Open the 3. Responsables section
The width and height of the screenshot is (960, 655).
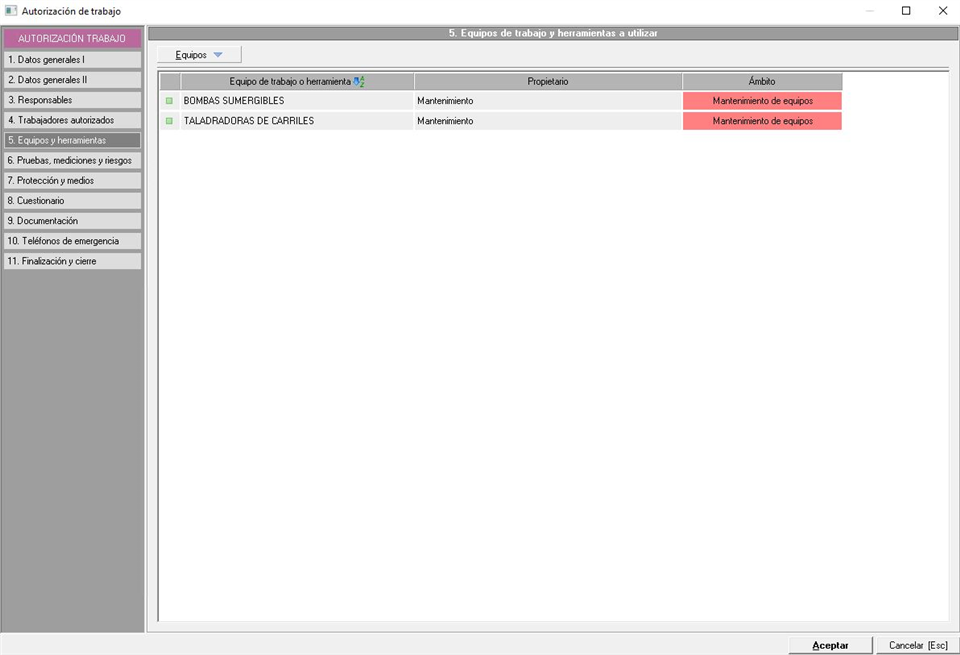[x=72, y=100]
